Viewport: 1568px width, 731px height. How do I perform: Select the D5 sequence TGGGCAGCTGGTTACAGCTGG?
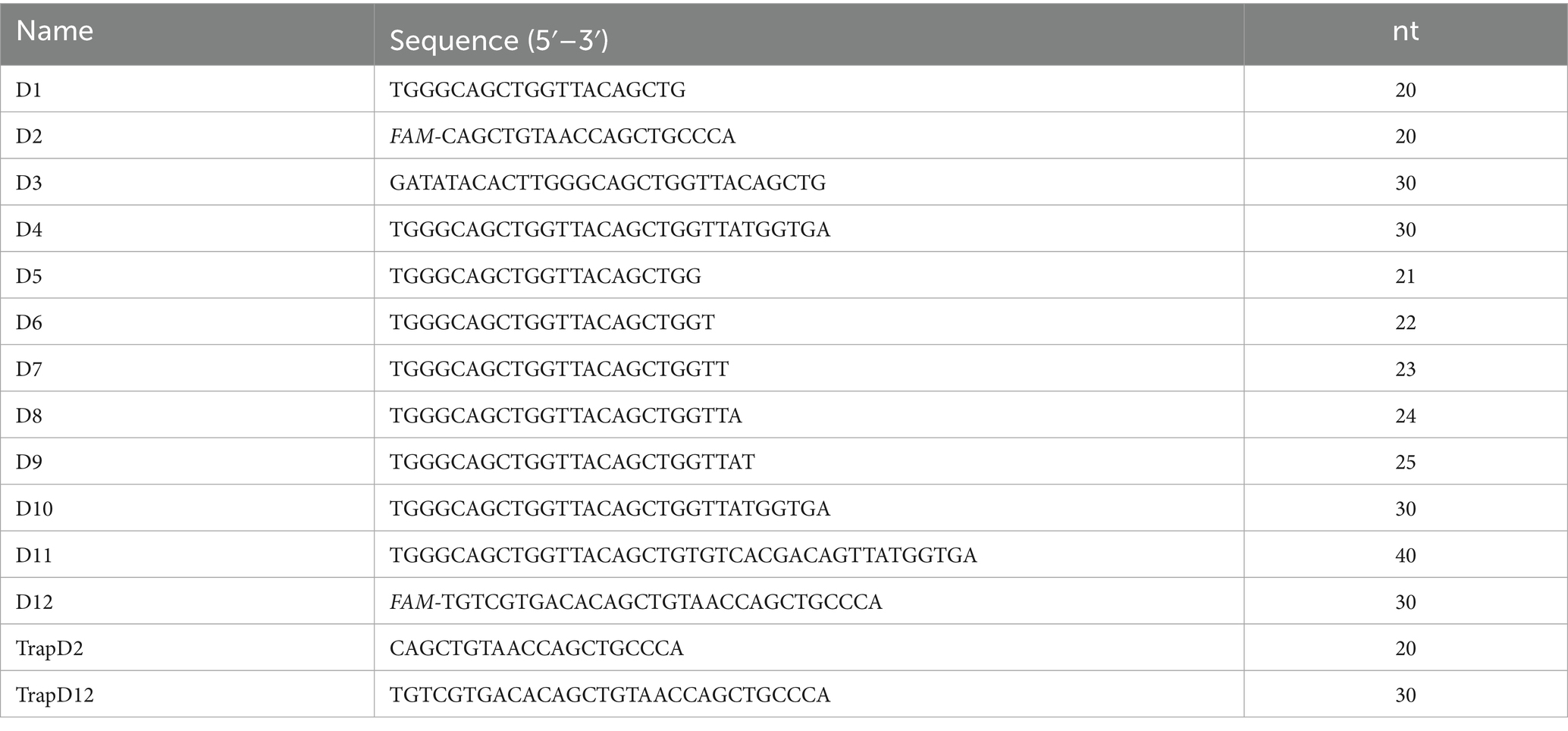(545, 276)
